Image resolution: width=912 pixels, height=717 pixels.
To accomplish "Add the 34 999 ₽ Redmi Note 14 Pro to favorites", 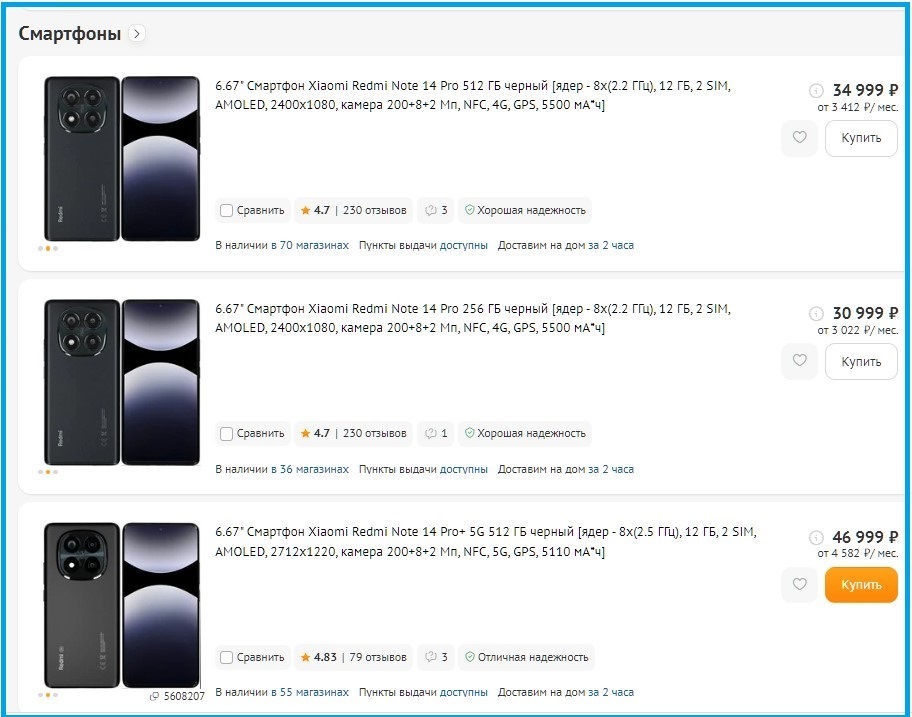I will 799,138.
